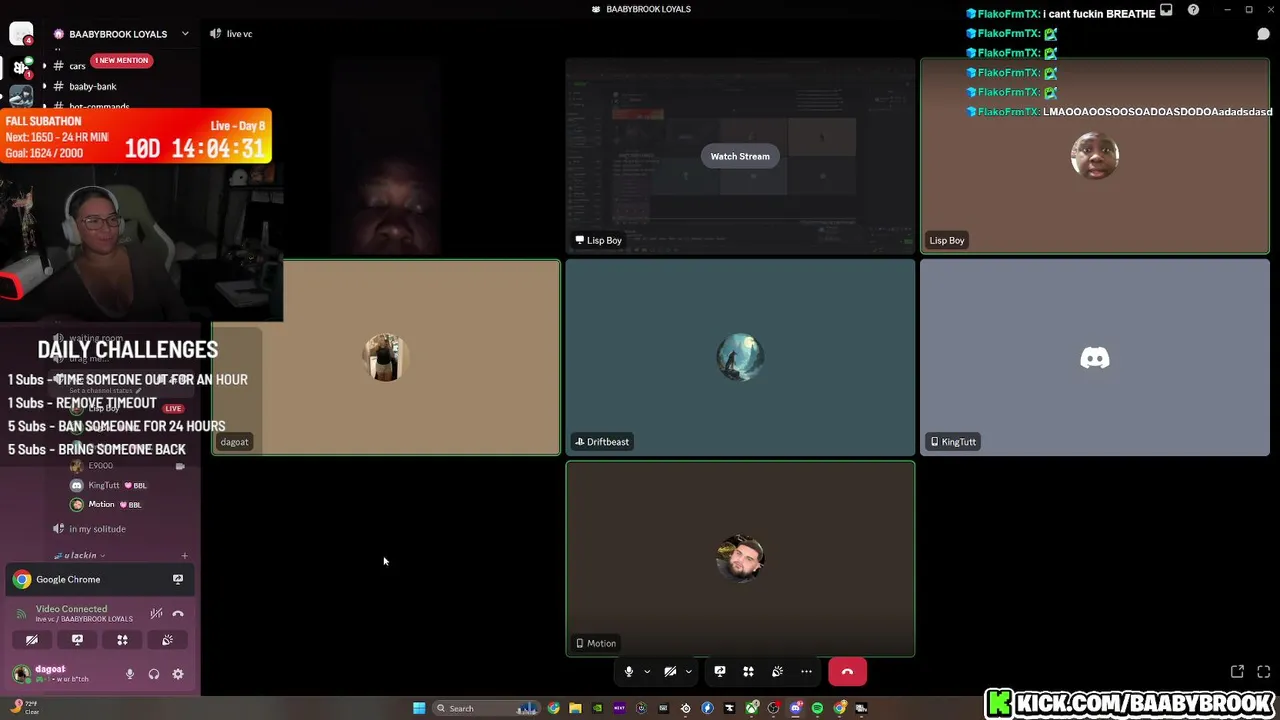This screenshot has width=1280, height=720.
Task: Open top server icon with 4 badge
Action: click(x=21, y=34)
